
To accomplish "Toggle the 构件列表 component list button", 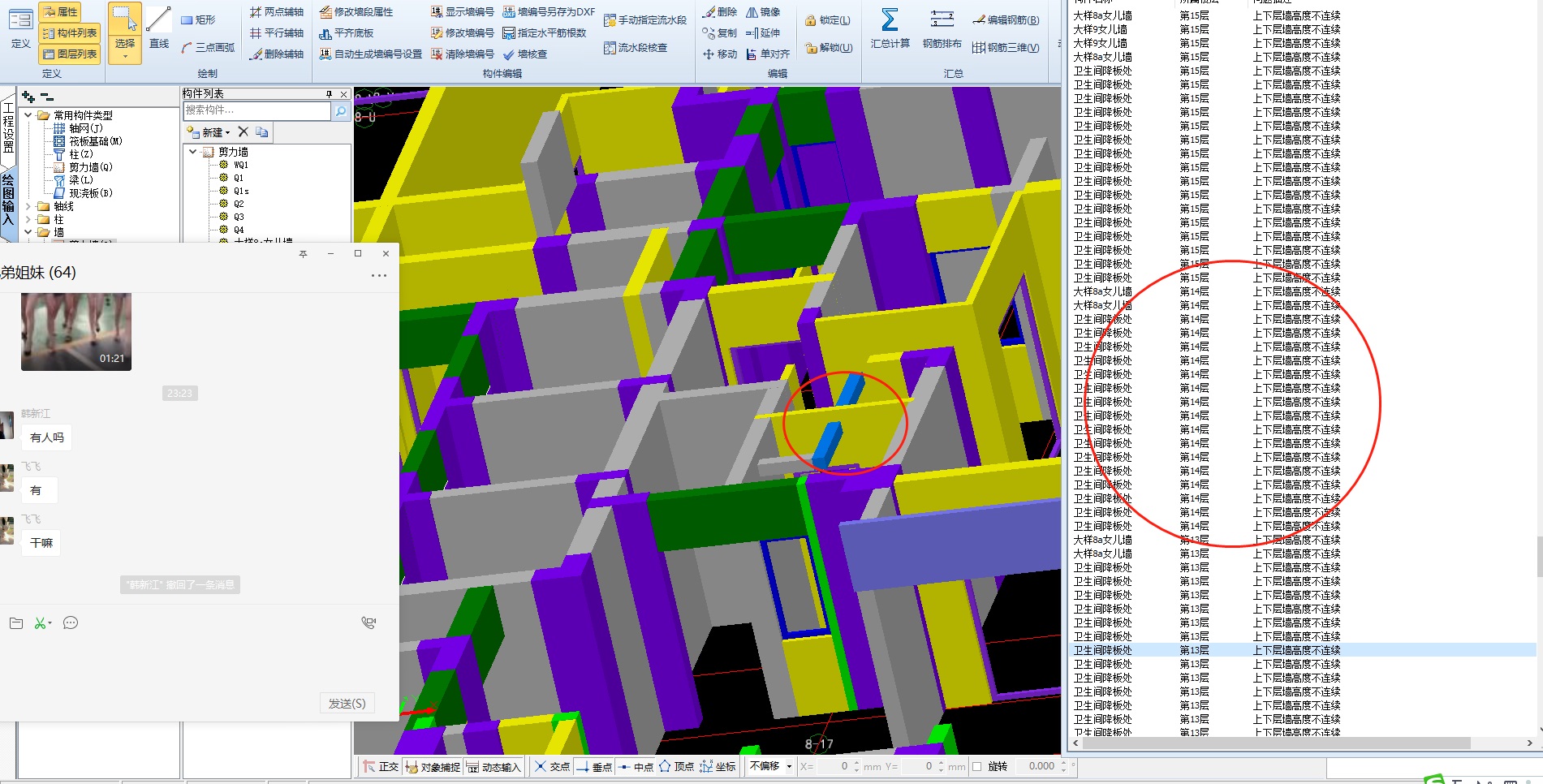I will [x=70, y=32].
